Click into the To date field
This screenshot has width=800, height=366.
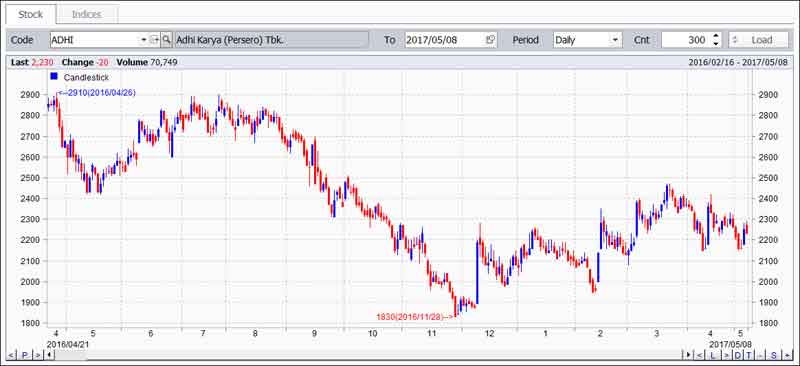pyautogui.click(x=444, y=40)
